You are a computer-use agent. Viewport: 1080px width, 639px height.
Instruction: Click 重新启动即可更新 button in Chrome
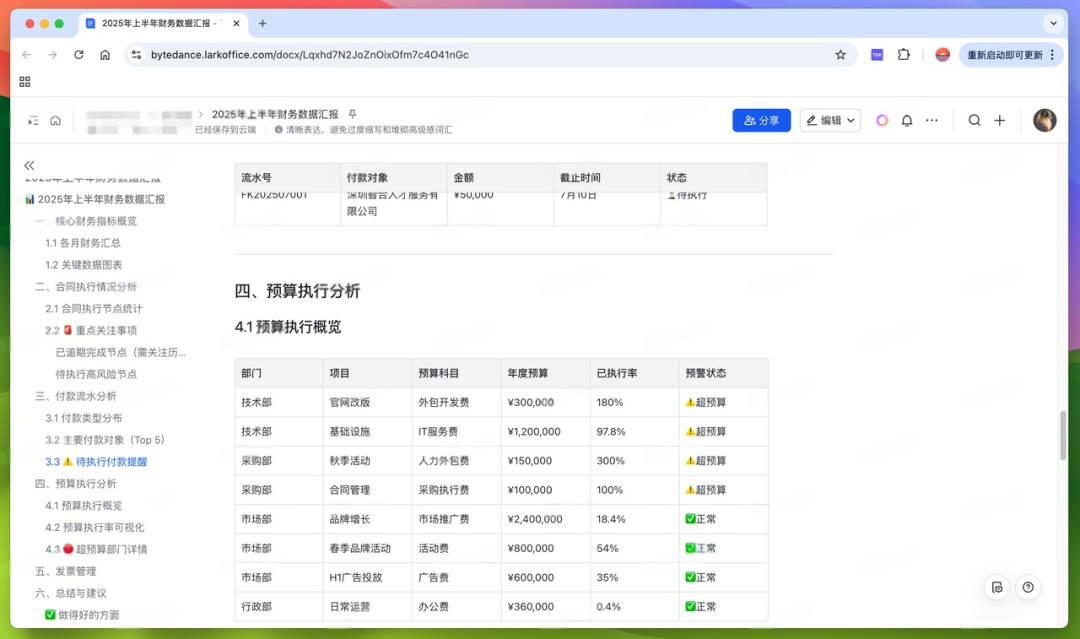1004,55
